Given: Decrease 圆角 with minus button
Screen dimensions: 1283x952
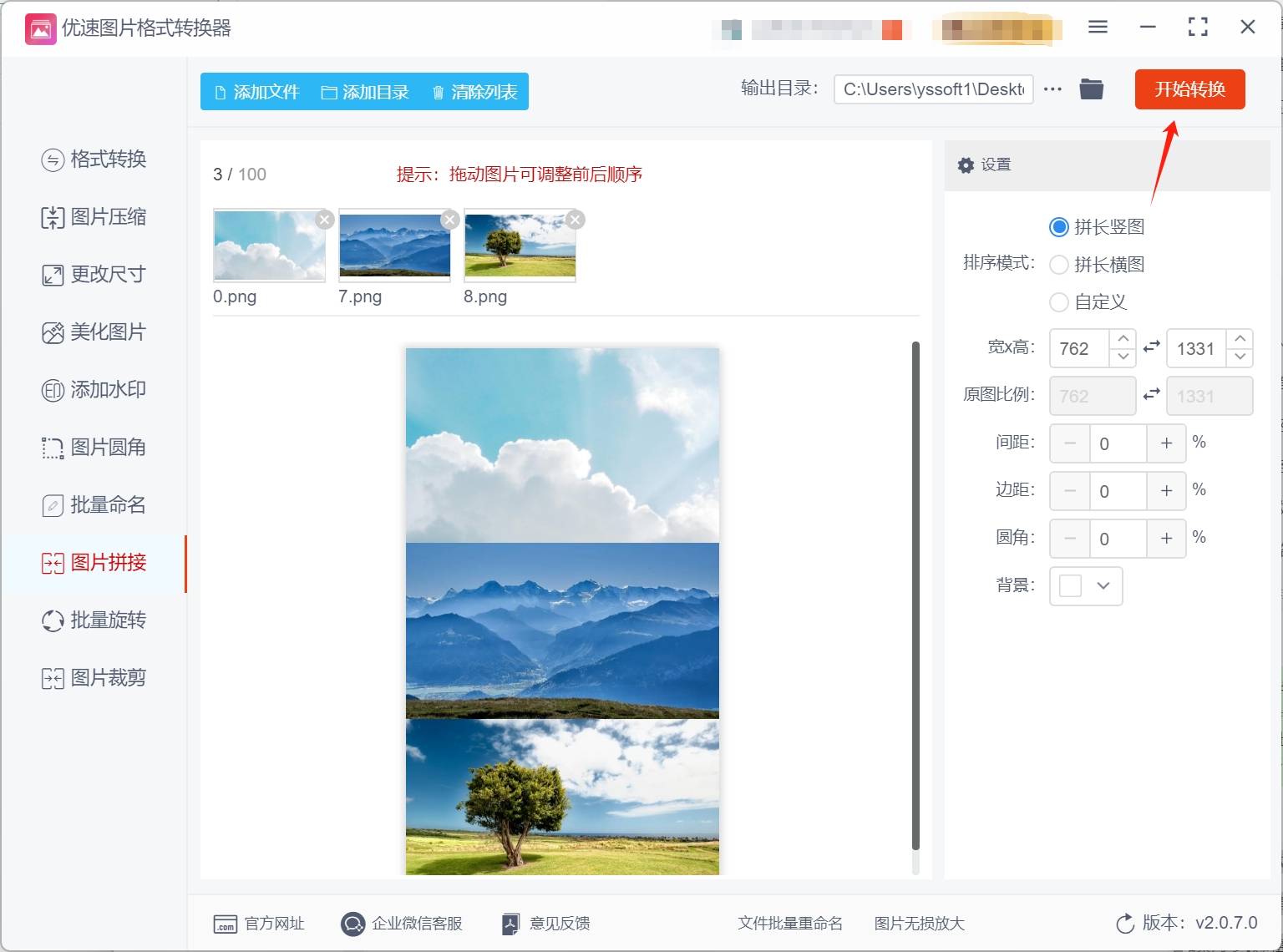Looking at the screenshot, I should click(x=1070, y=539).
